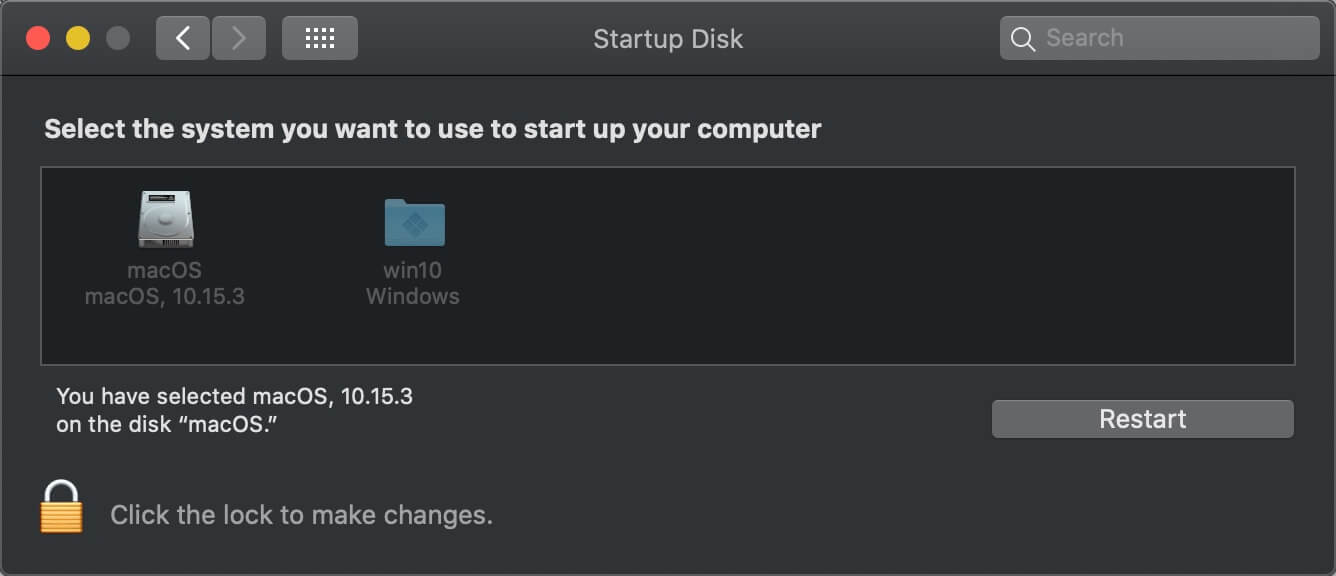Click "Click the lock to make changes" text

point(301,515)
